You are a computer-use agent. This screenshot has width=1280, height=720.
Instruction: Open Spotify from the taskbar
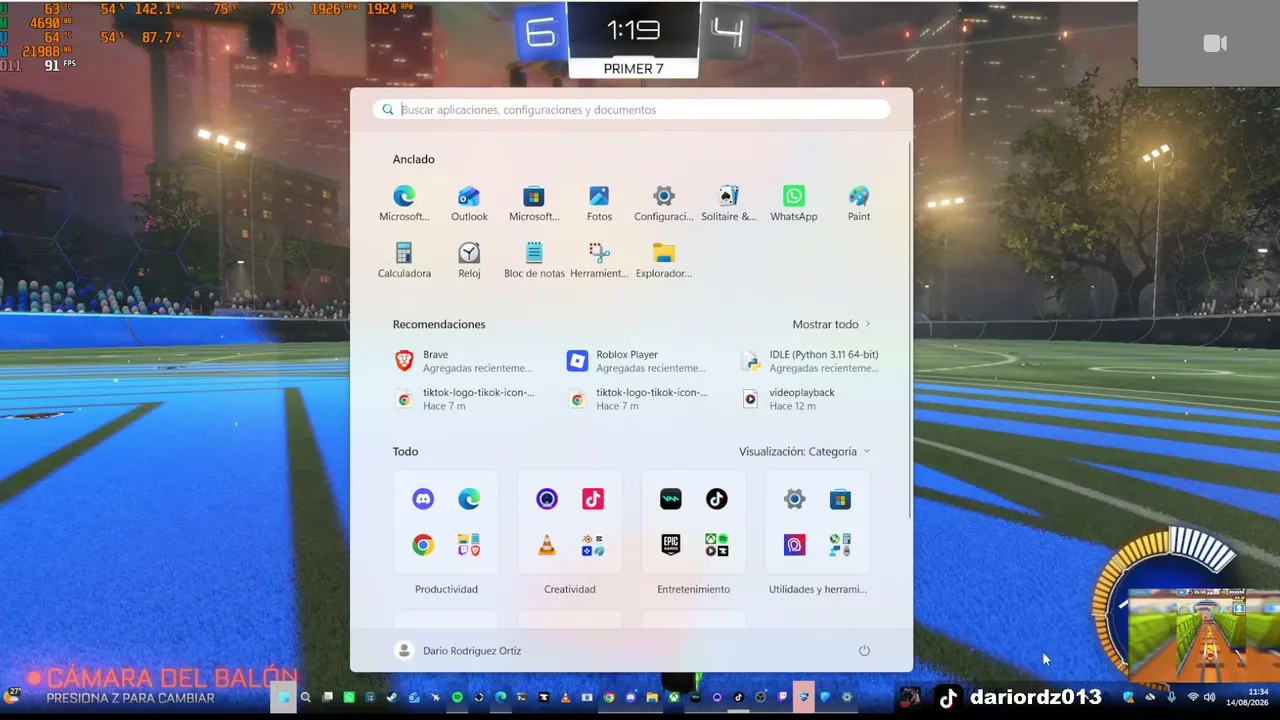pos(457,697)
